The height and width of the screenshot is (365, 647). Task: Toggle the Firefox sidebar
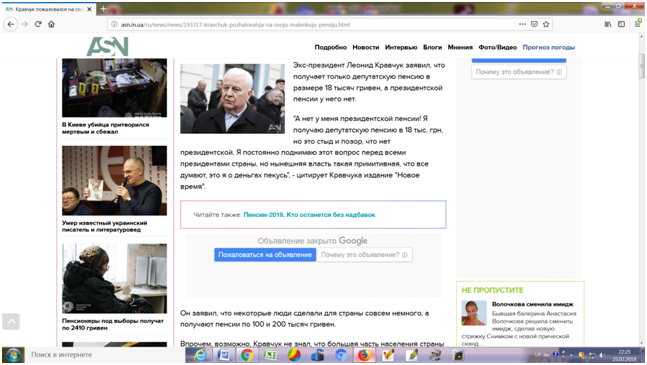tap(621, 24)
